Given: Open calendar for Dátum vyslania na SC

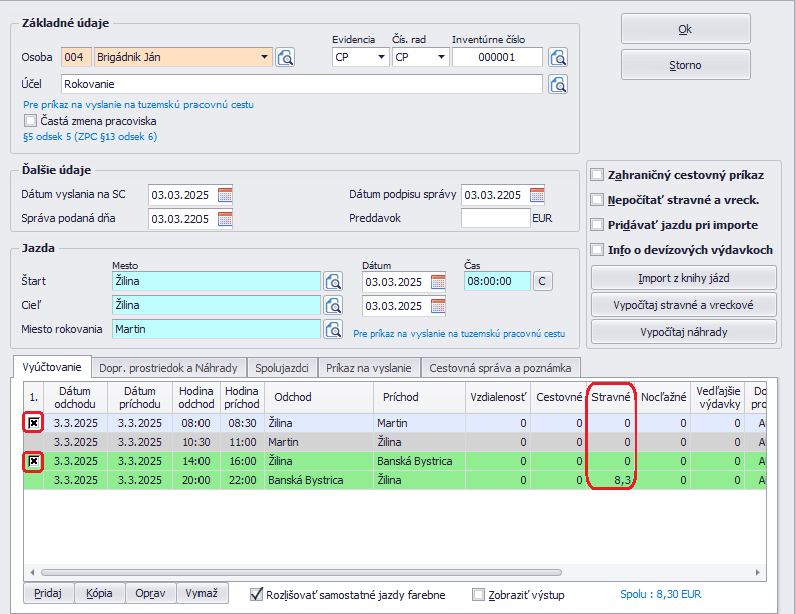Looking at the screenshot, I should [225, 194].
